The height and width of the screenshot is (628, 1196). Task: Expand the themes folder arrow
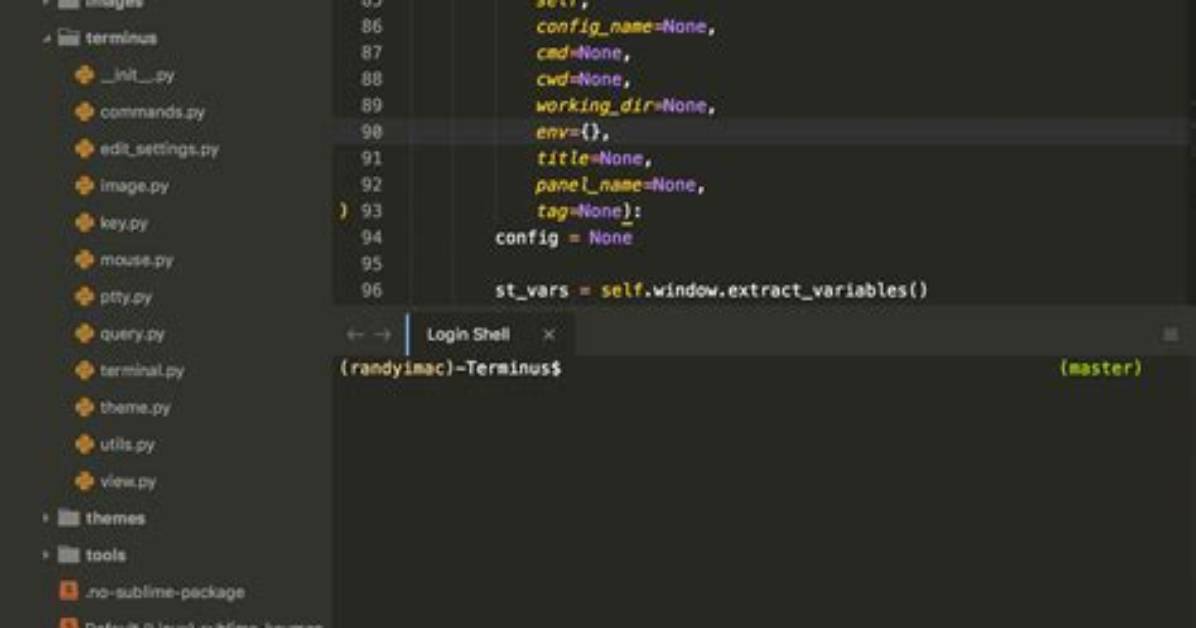point(46,518)
